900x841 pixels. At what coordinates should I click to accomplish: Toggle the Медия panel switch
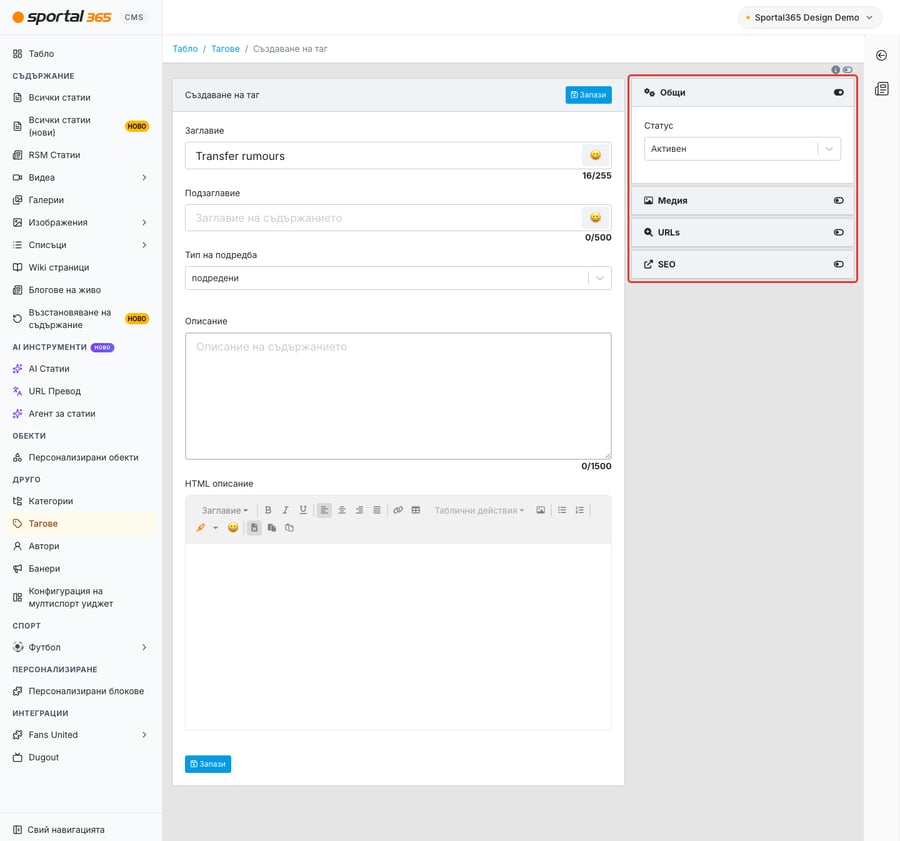point(839,200)
